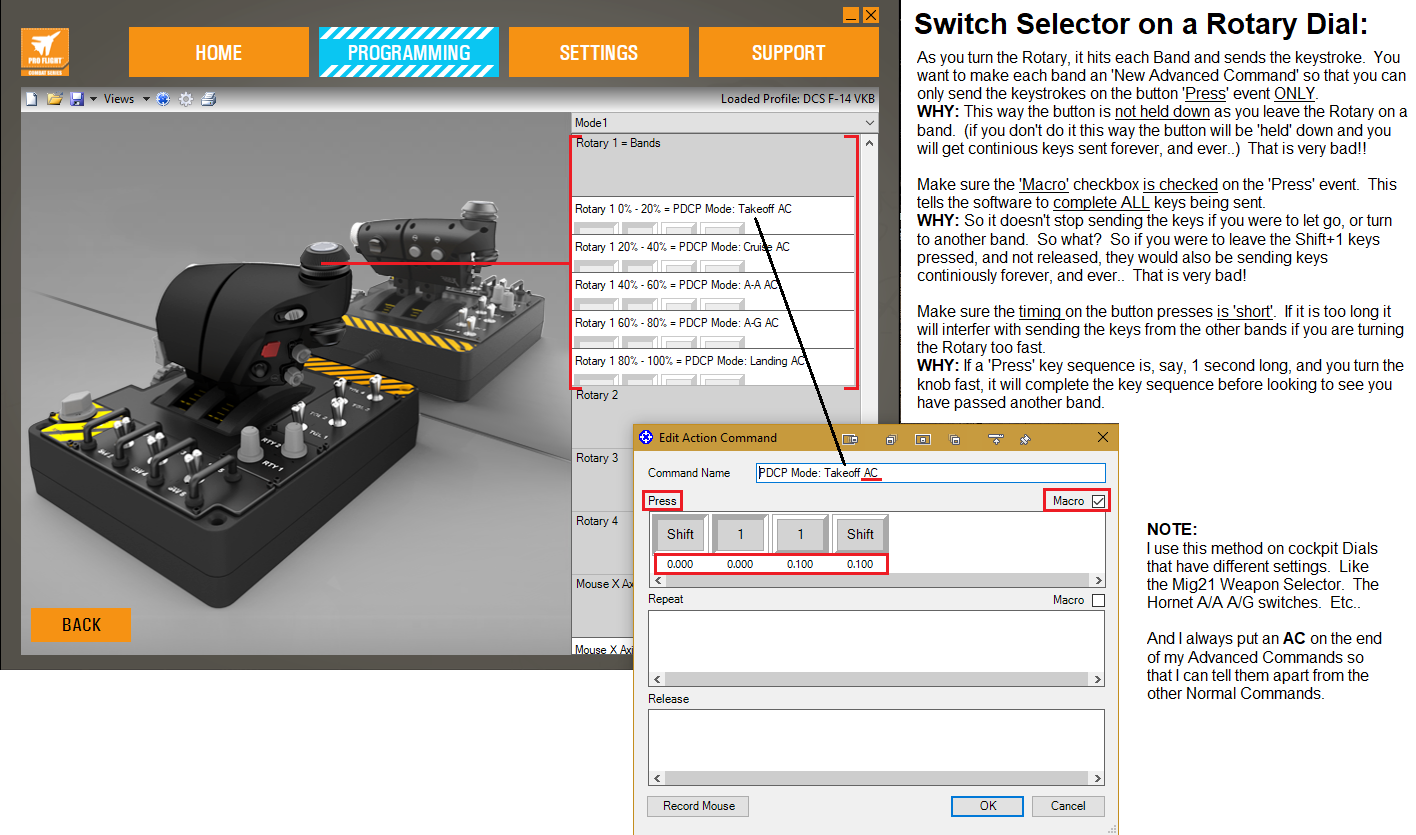Click the Command Name input field
The image size is (1416, 835).
pyautogui.click(x=931, y=473)
